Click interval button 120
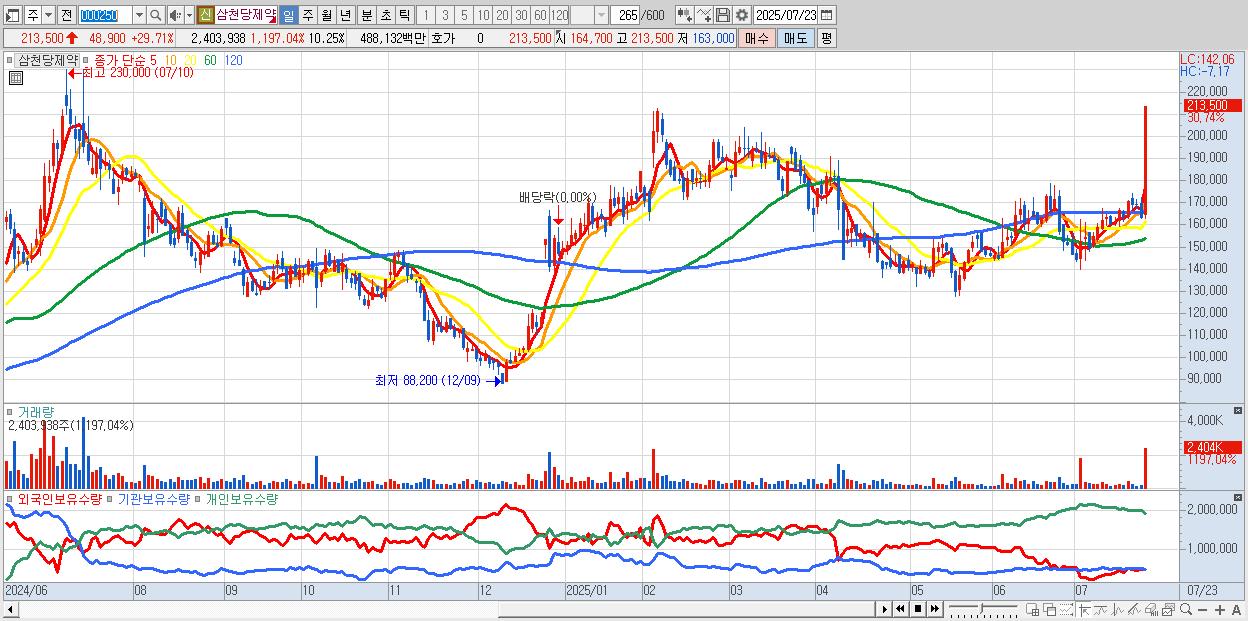The height and width of the screenshot is (621, 1248). pyautogui.click(x=559, y=15)
